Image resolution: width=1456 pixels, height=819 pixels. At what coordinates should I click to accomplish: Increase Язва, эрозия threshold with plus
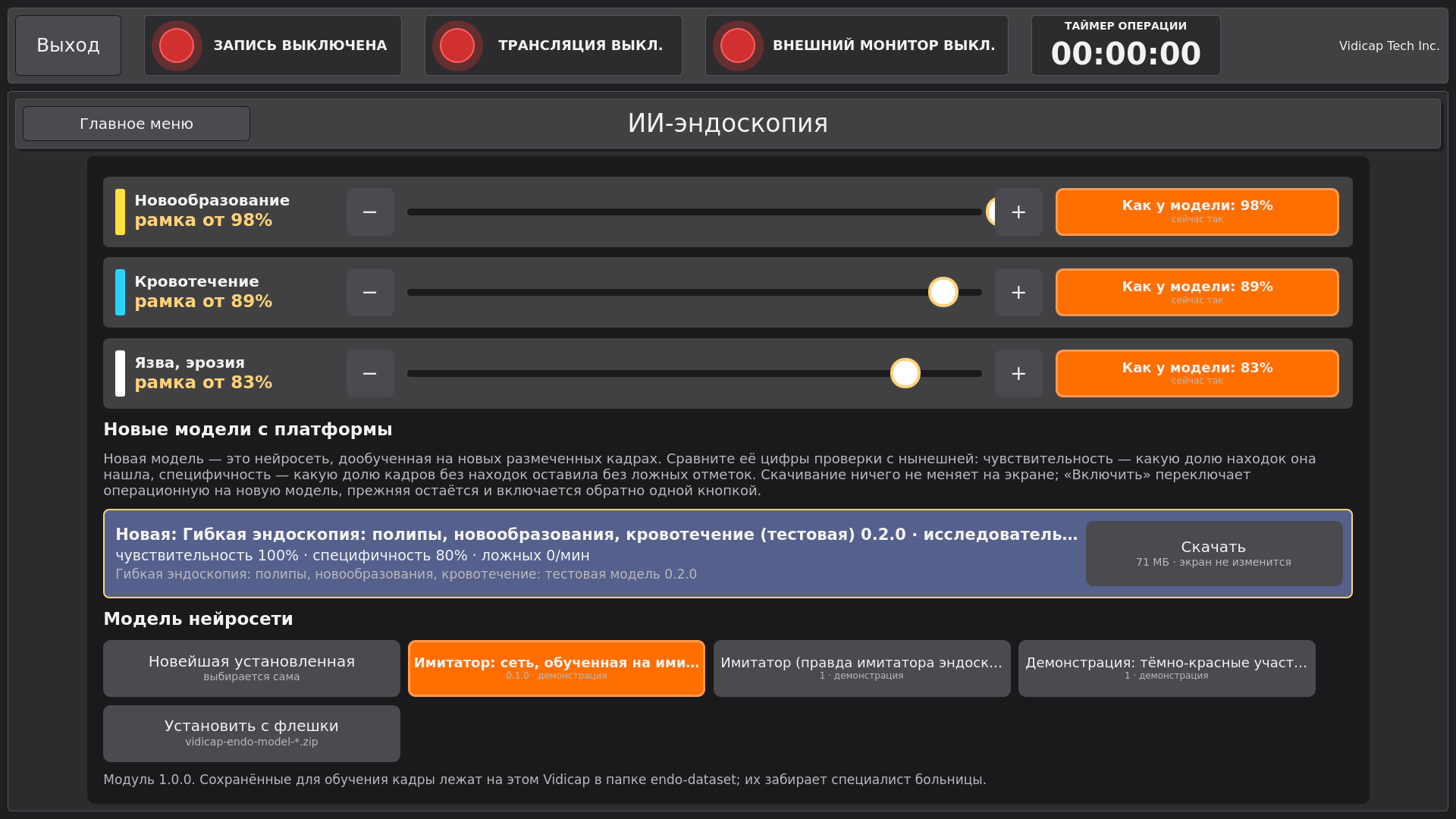click(x=1018, y=373)
